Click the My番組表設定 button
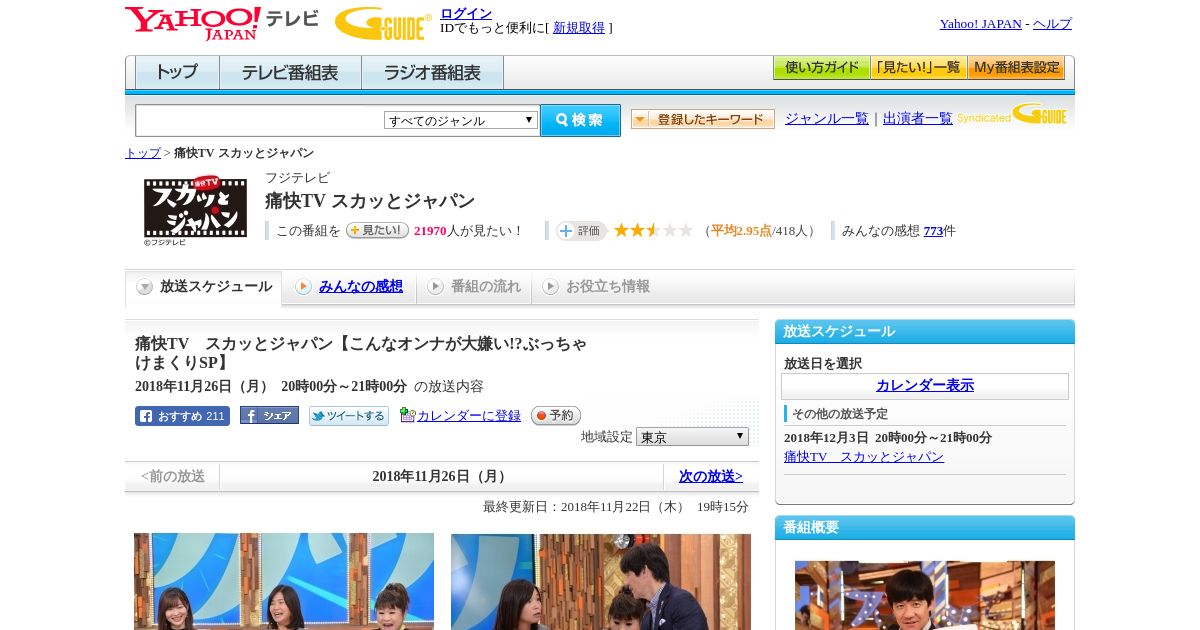Image resolution: width=1200 pixels, height=630 pixels. click(x=1016, y=68)
